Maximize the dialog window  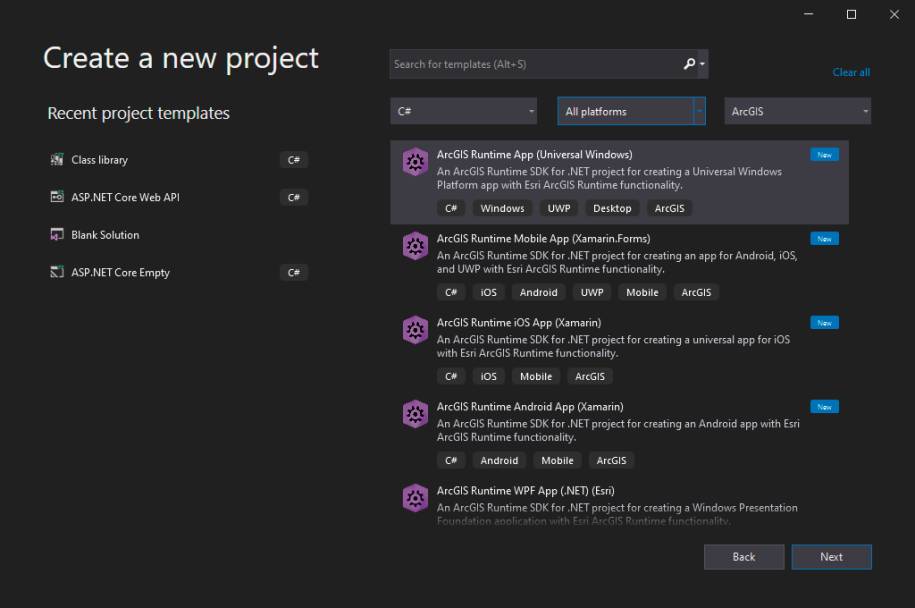851,14
